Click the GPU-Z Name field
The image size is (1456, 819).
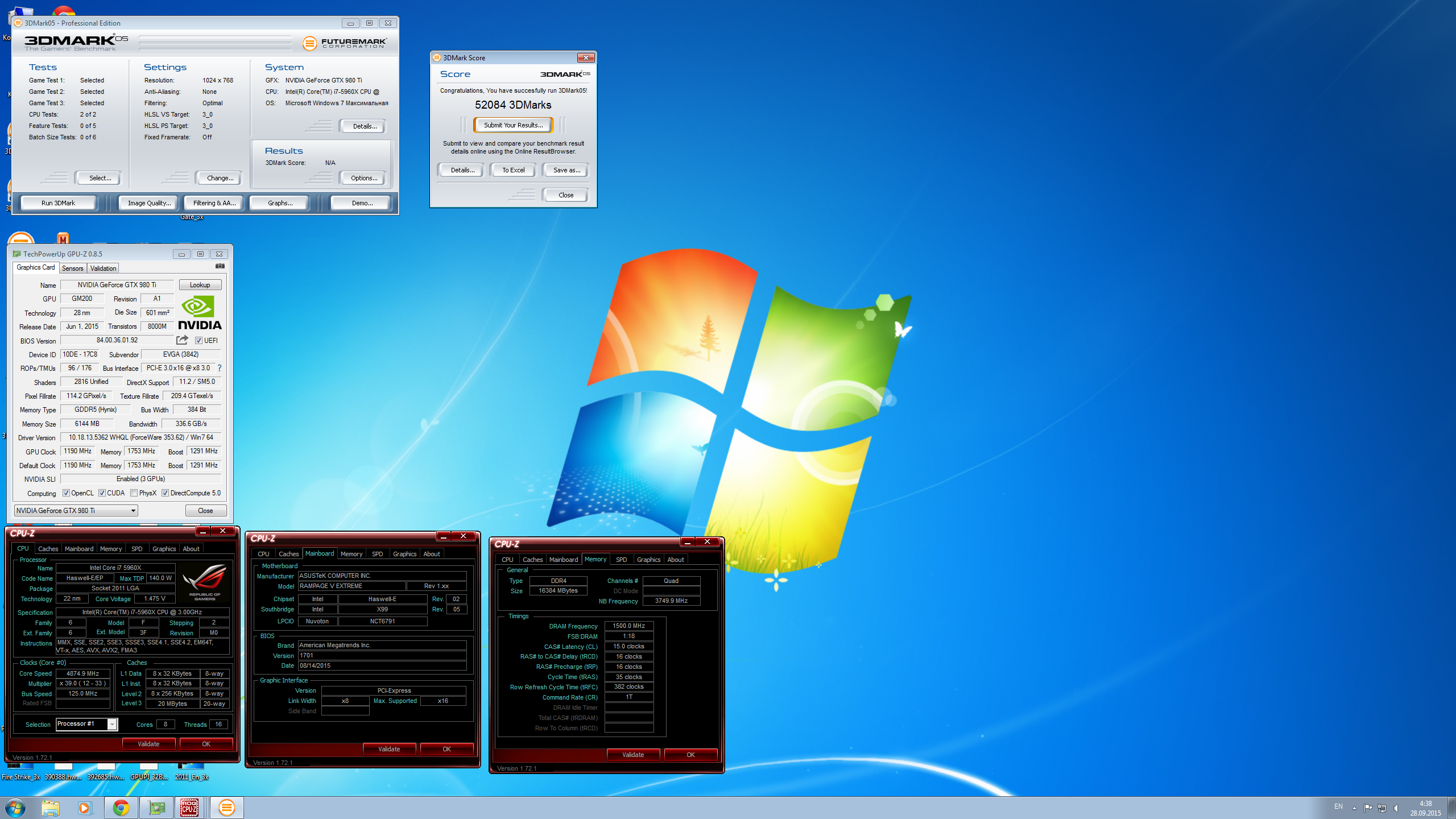pos(117,285)
